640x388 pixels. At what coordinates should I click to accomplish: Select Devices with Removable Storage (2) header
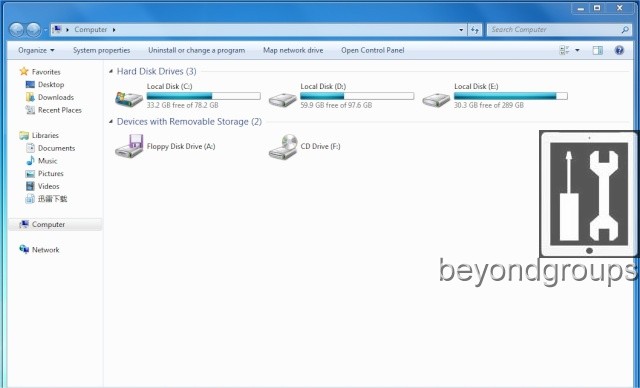pyautogui.click(x=189, y=122)
